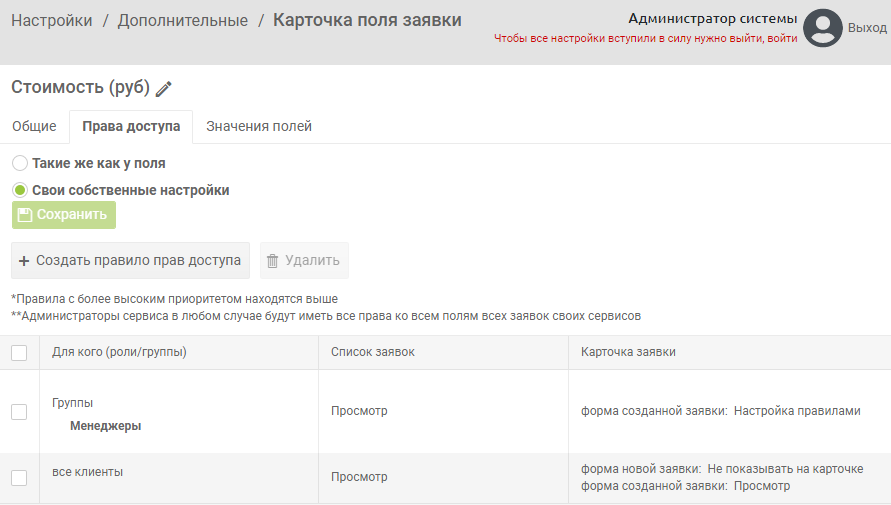Viewport: 891px width, 505px height.
Task: Click the trash icon on Удалить button
Action: click(272, 261)
